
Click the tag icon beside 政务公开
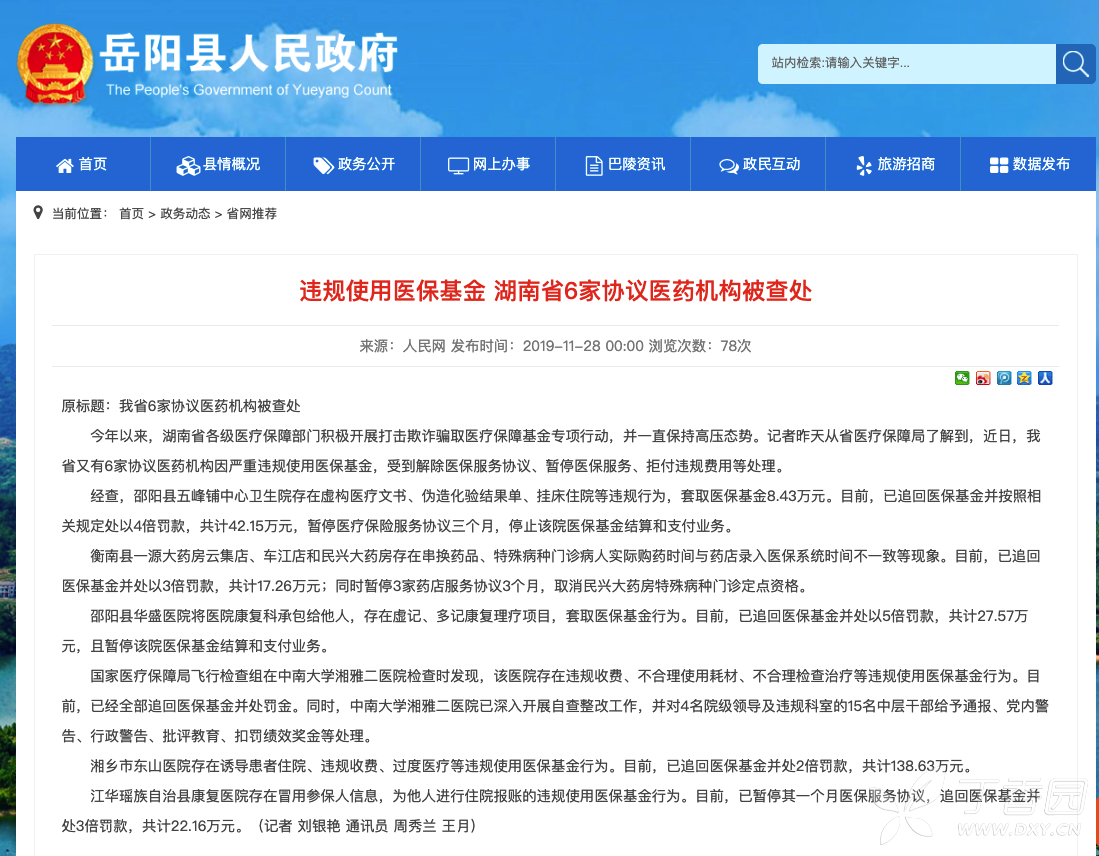click(x=322, y=165)
